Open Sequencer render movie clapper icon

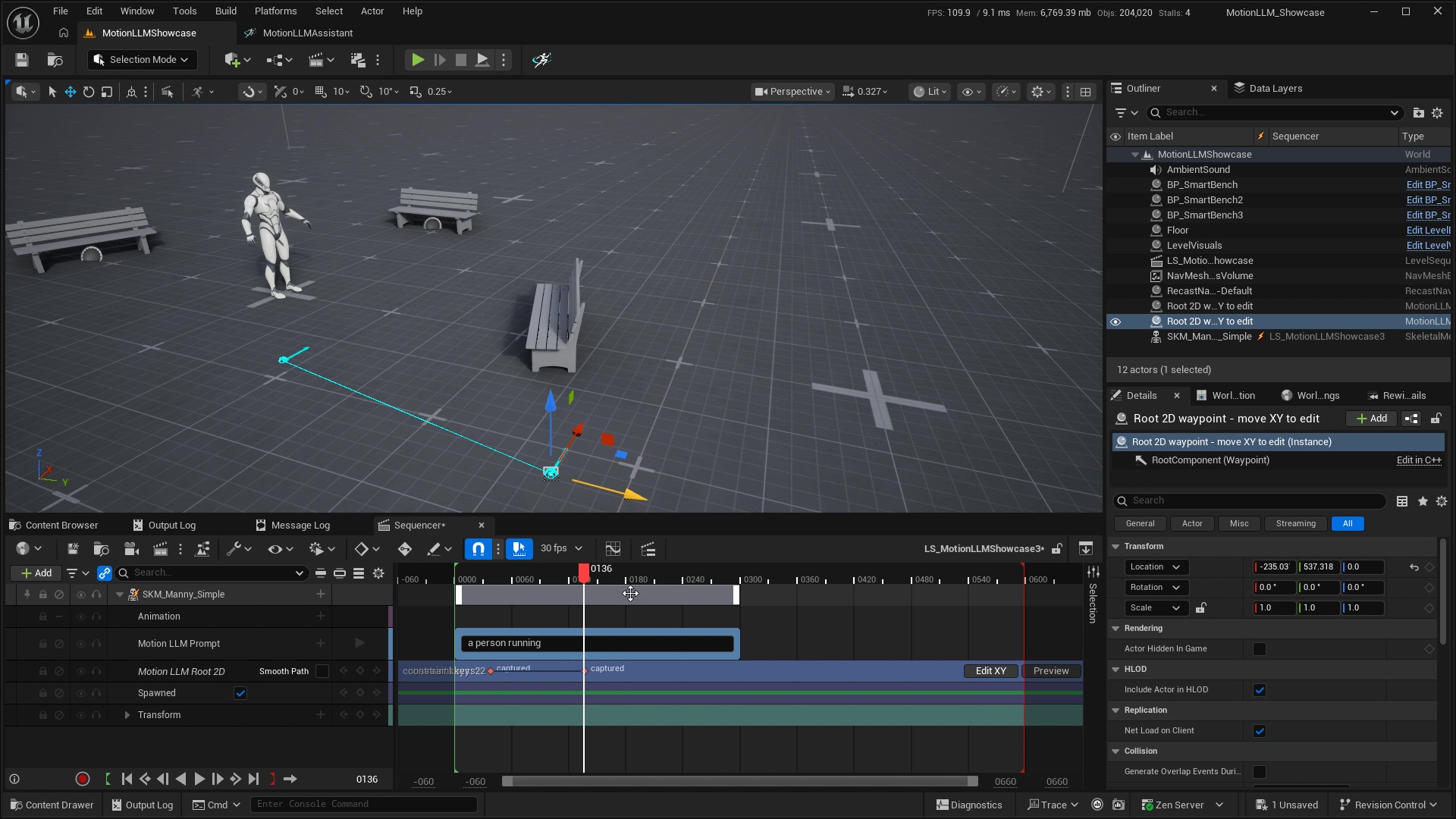pos(160,549)
